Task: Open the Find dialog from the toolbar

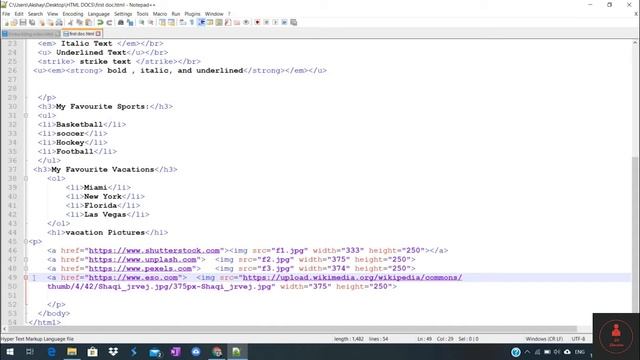Action: [120, 22]
